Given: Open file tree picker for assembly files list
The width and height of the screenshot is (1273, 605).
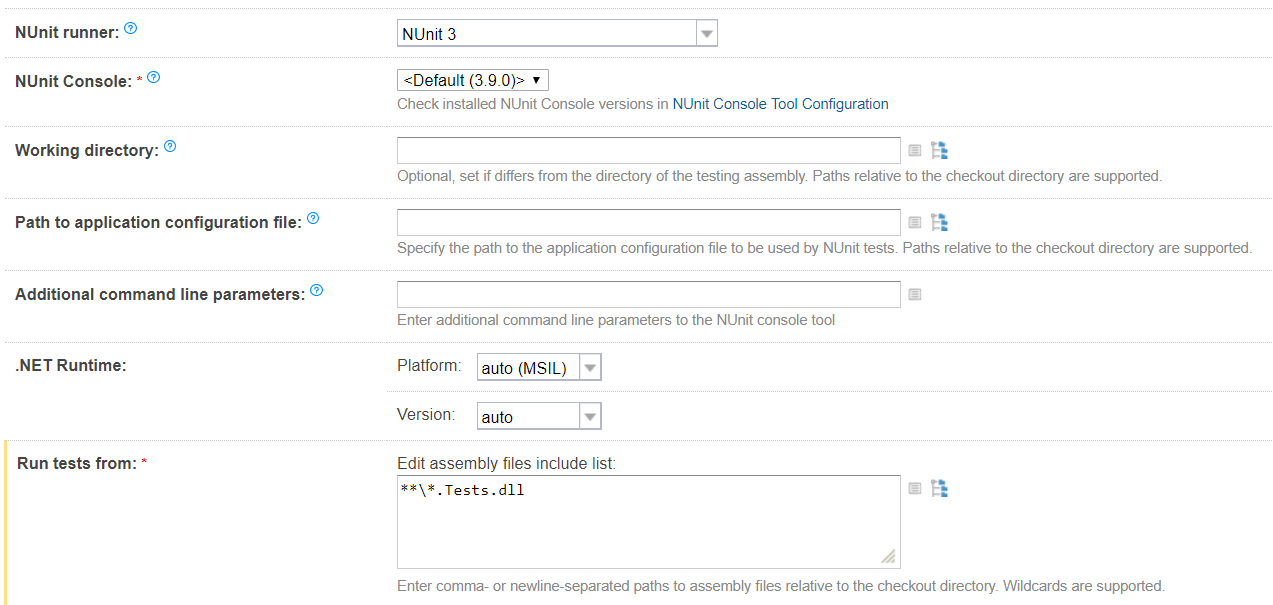Looking at the screenshot, I should point(939,489).
